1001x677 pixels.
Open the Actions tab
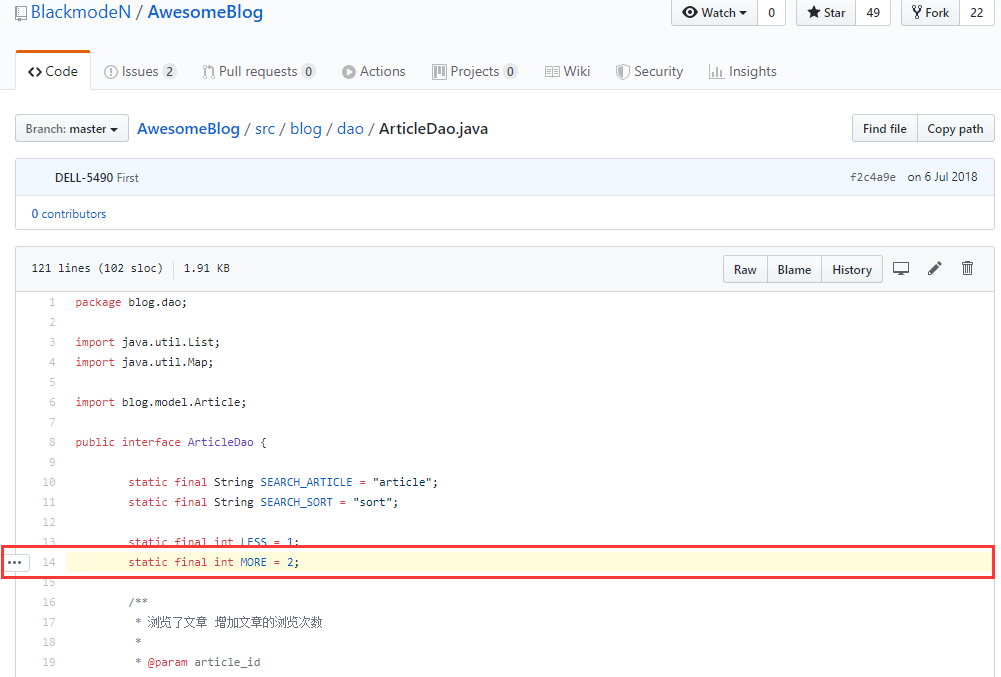[373, 72]
